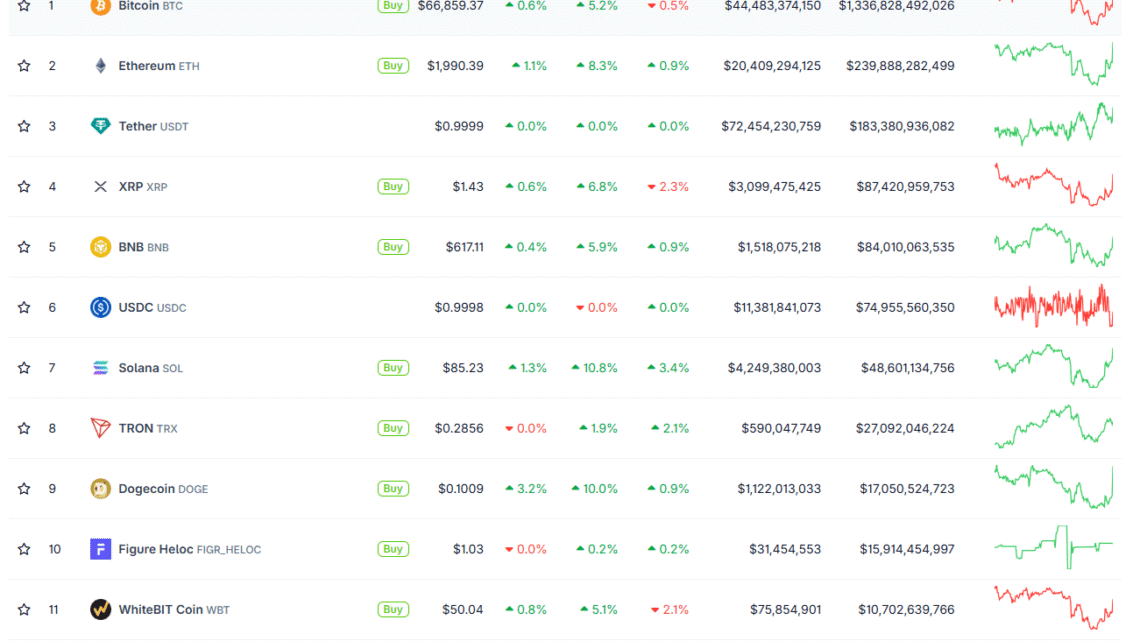This screenshot has height=641, width=1140.
Task: Favorite Dogecoin using its star
Action: (23, 488)
